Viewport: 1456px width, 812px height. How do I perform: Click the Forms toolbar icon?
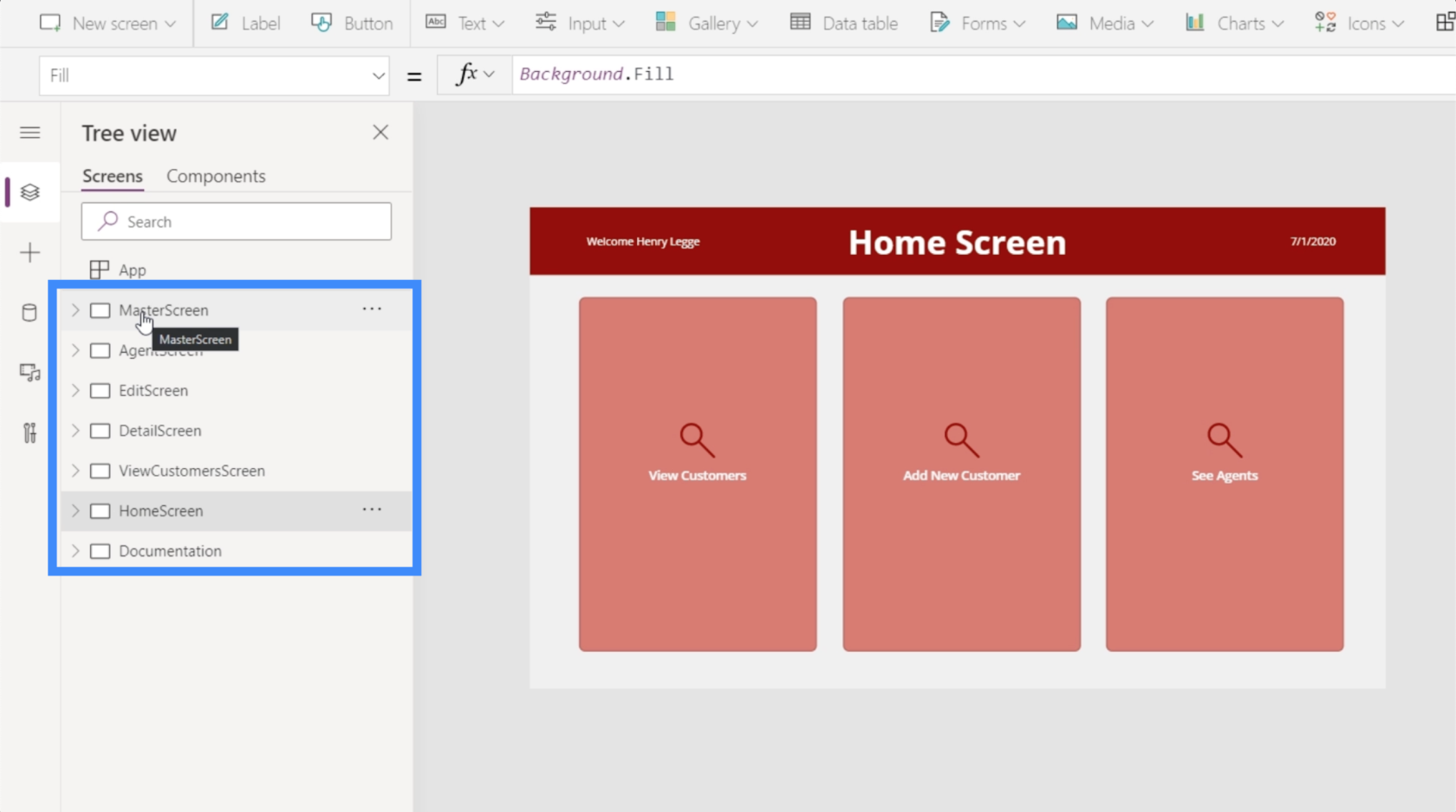939,23
